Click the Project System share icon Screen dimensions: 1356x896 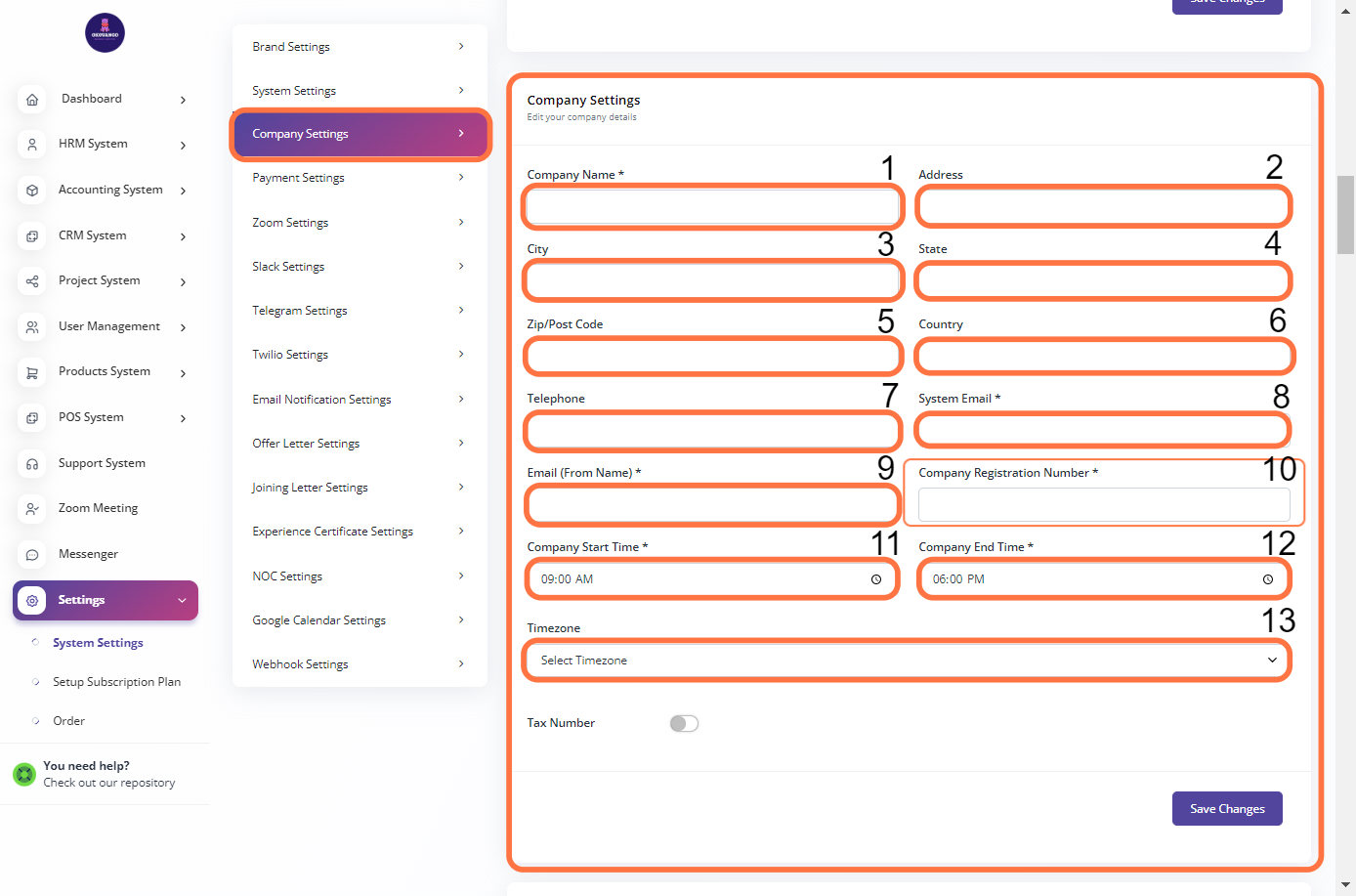[32, 281]
